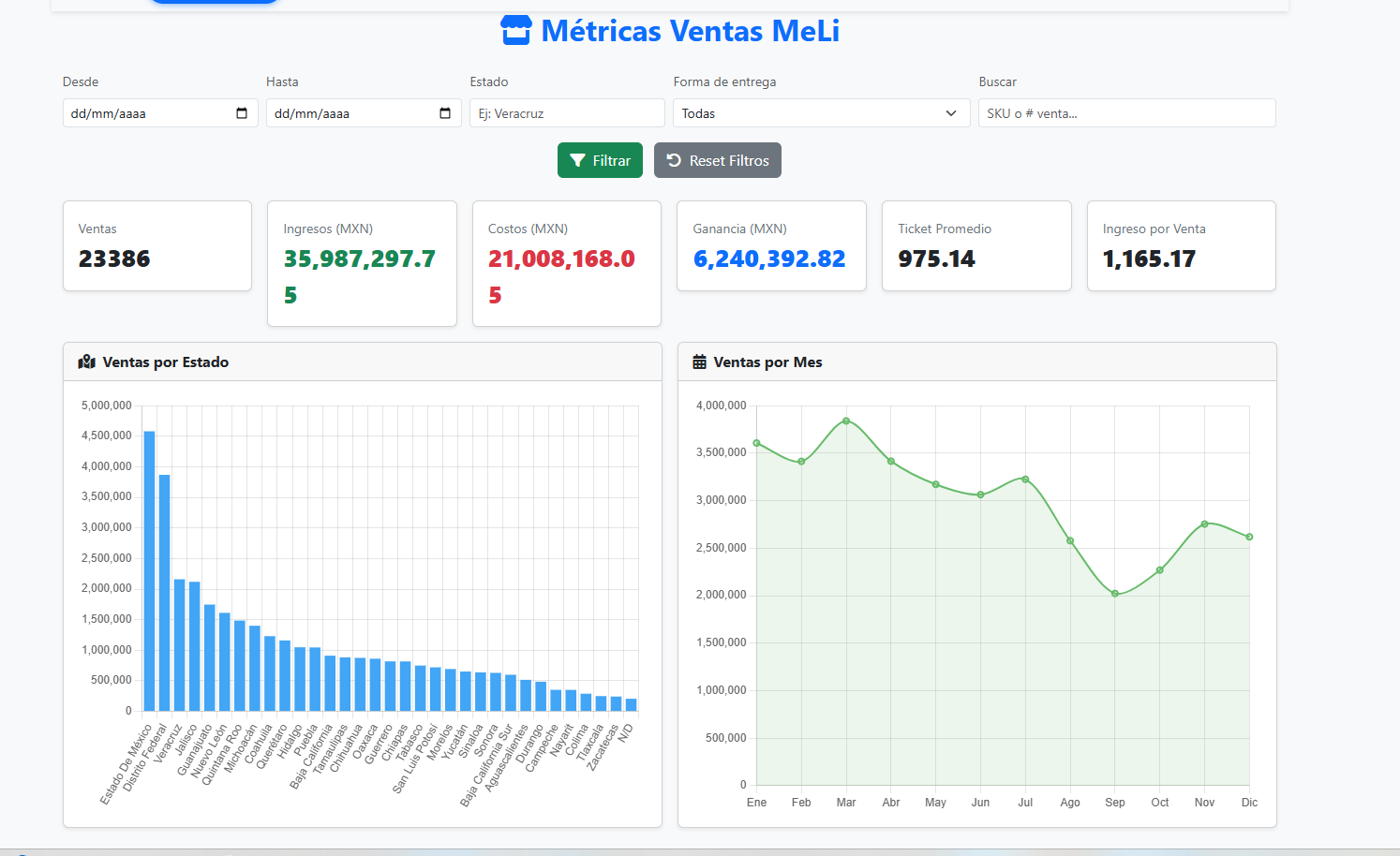Click the Reset Filtros button
This screenshot has height=856, width=1400.
(718, 160)
